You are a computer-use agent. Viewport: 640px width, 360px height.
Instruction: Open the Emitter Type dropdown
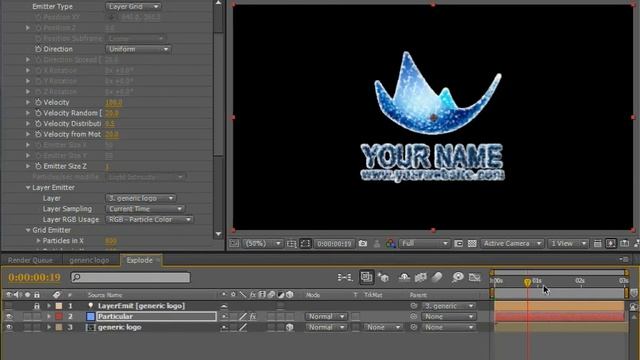[133, 7]
